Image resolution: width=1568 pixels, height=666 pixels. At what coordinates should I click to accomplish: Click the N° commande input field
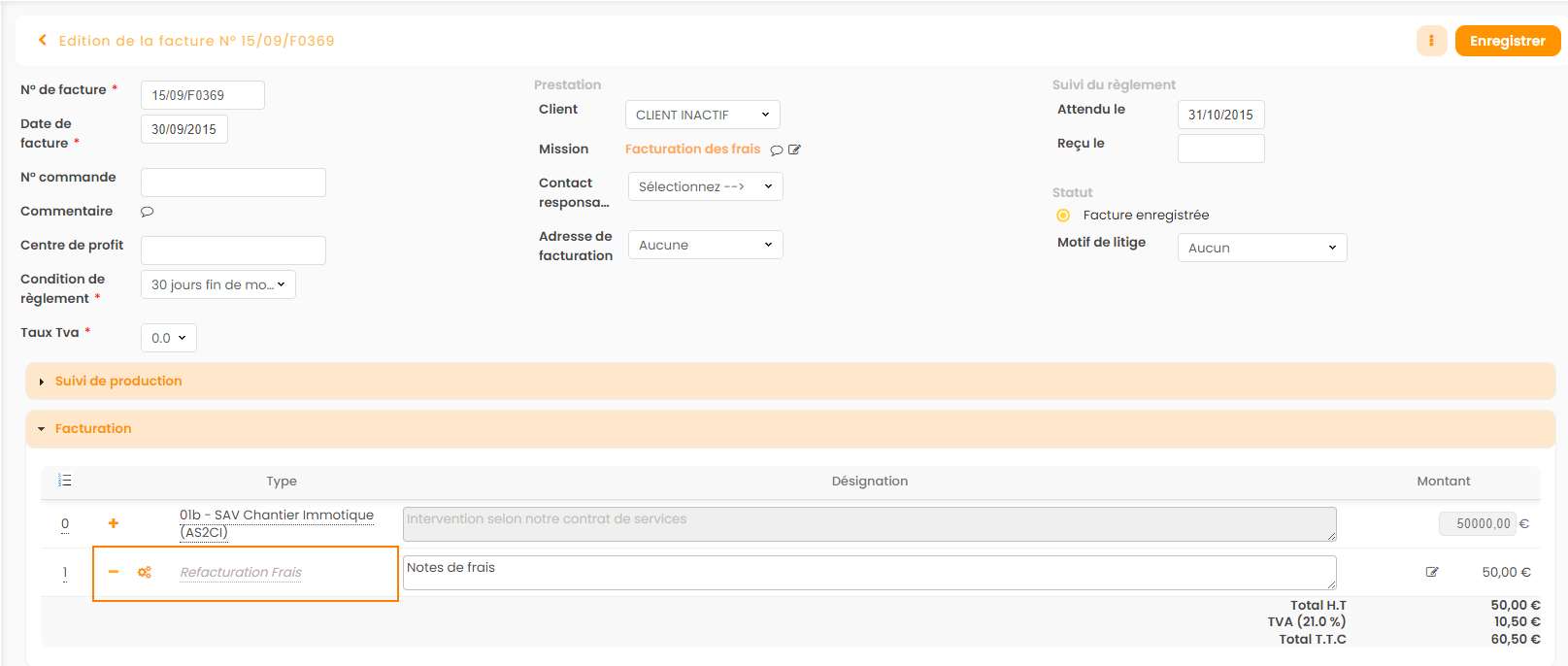[233, 183]
